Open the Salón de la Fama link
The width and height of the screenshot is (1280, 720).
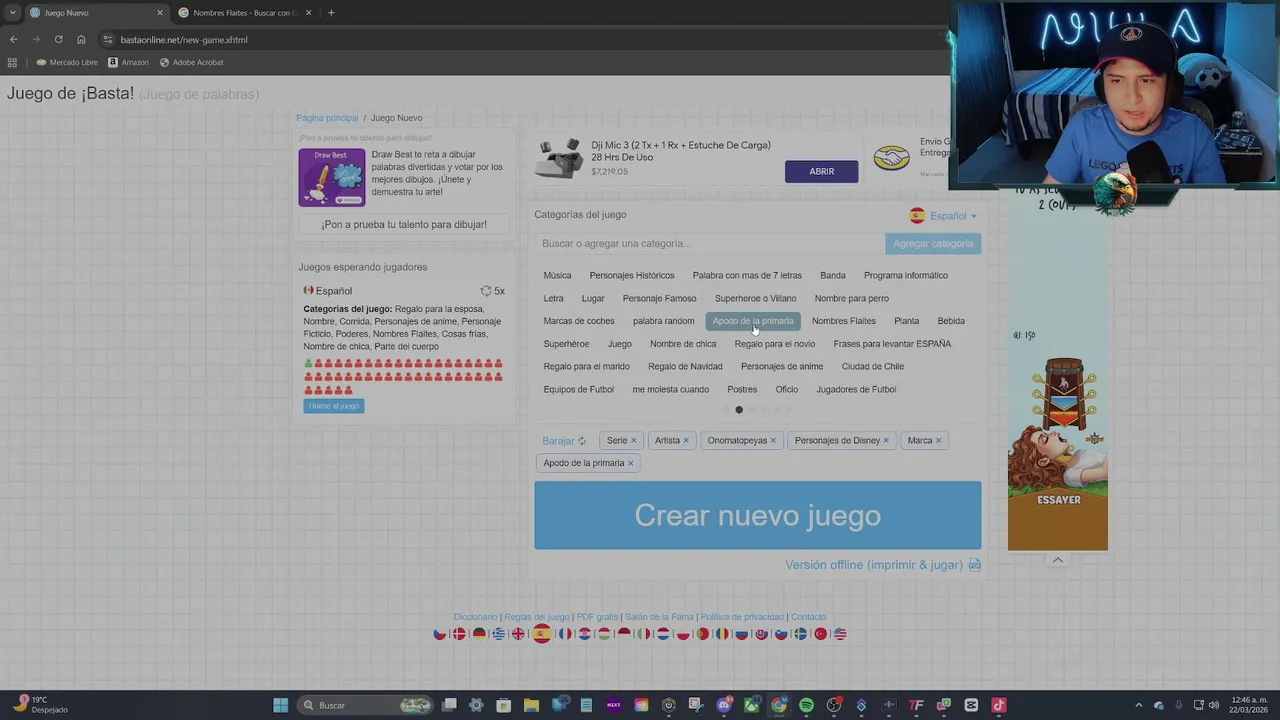(x=659, y=617)
